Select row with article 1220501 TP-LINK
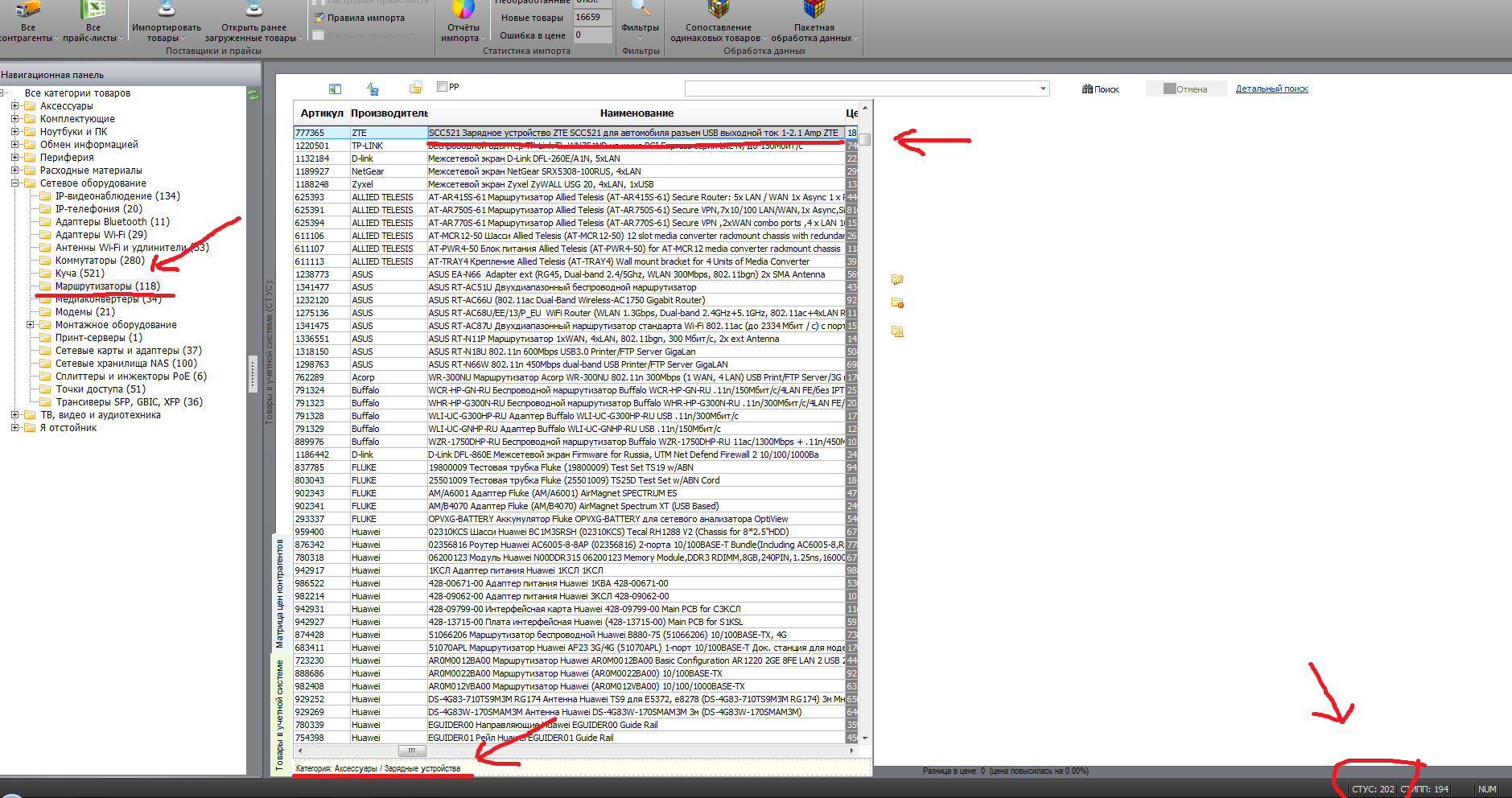The width and height of the screenshot is (1512, 798). [x=576, y=146]
